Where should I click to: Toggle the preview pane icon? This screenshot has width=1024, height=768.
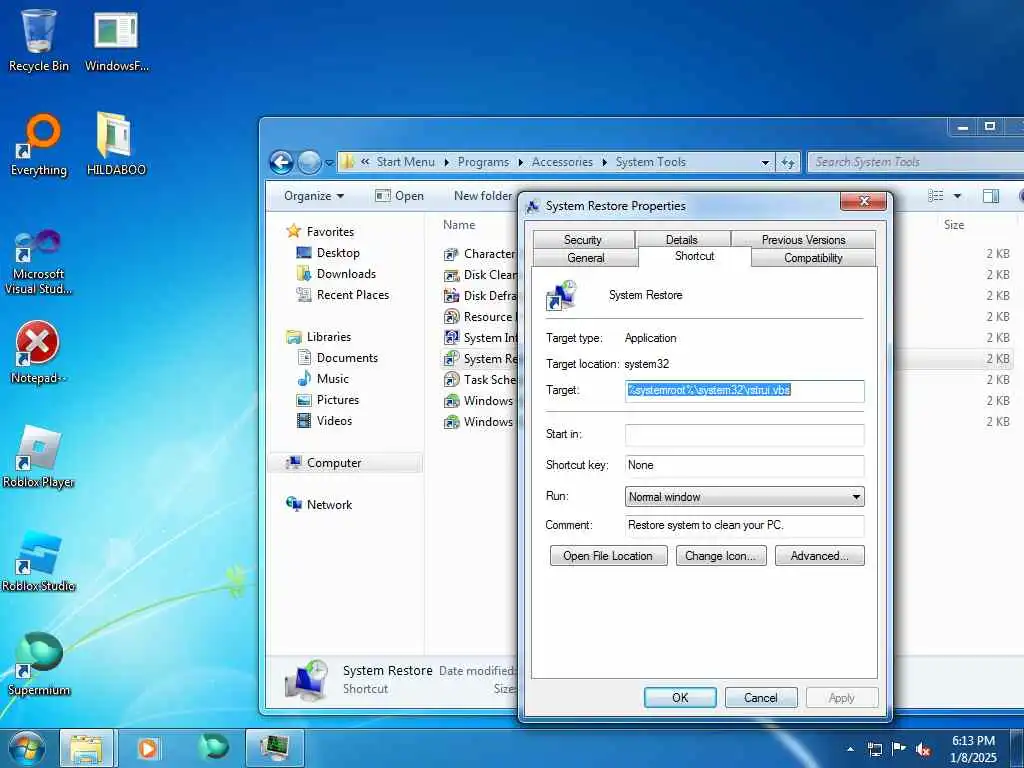991,196
